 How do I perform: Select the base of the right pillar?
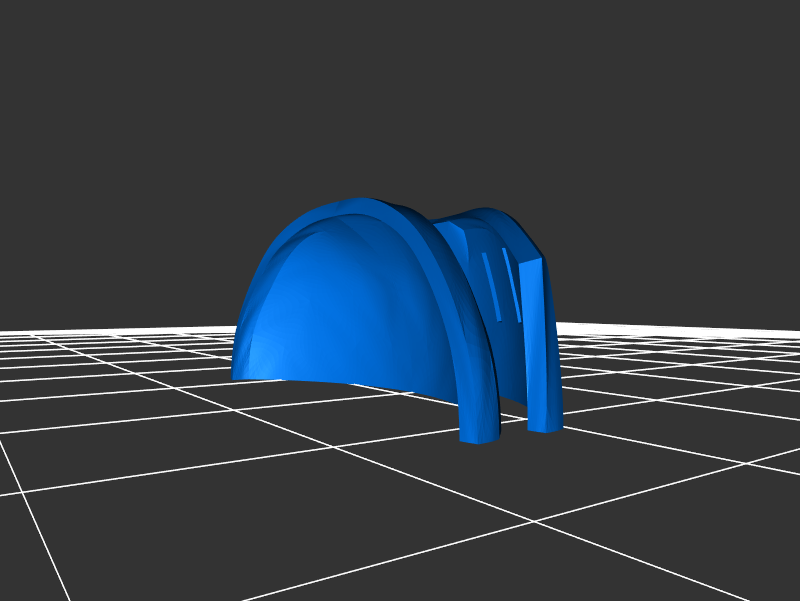click(x=545, y=424)
